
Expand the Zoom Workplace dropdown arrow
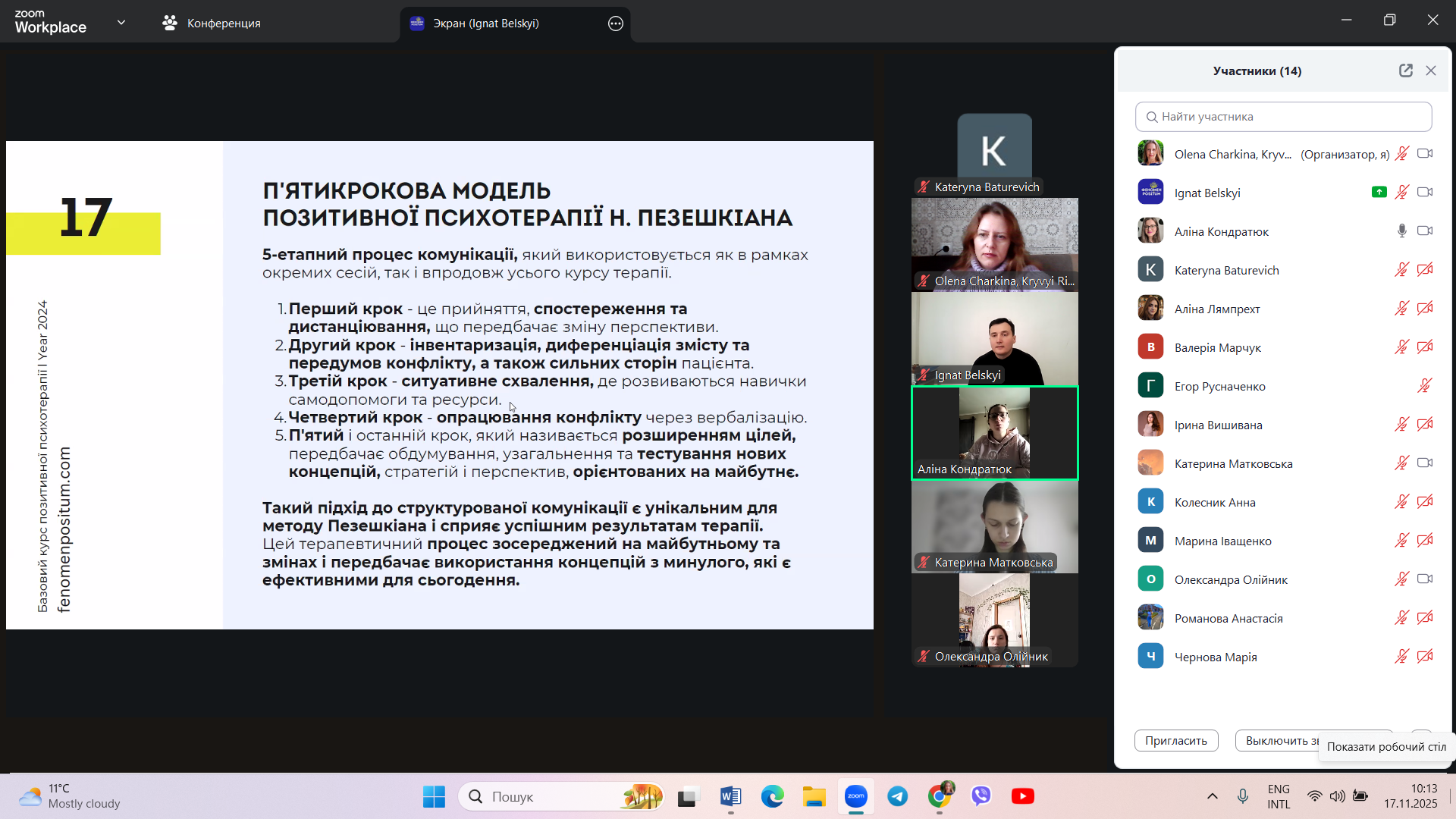[121, 23]
